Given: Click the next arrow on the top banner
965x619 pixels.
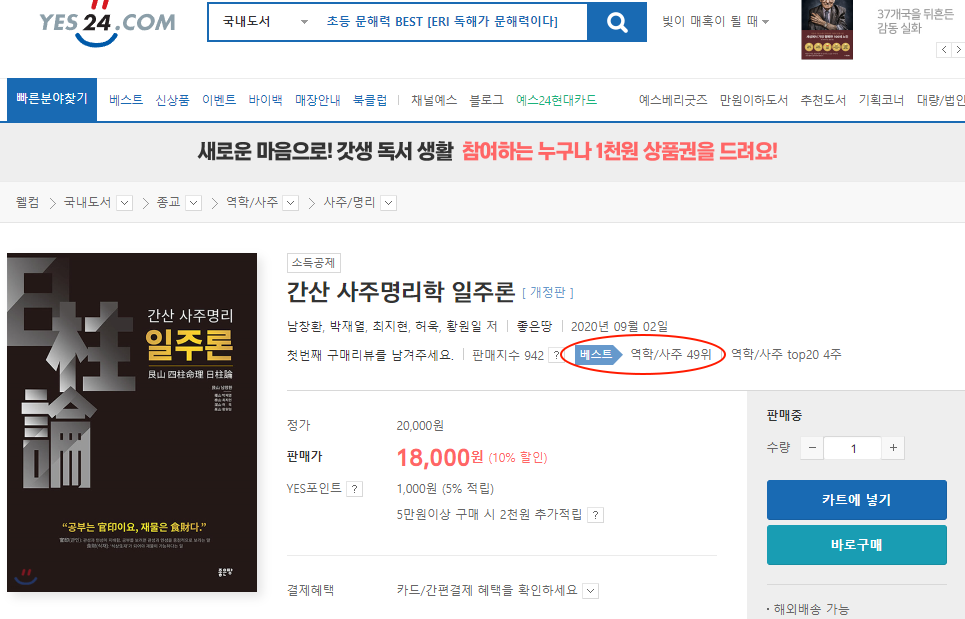Looking at the screenshot, I should (x=958, y=49).
